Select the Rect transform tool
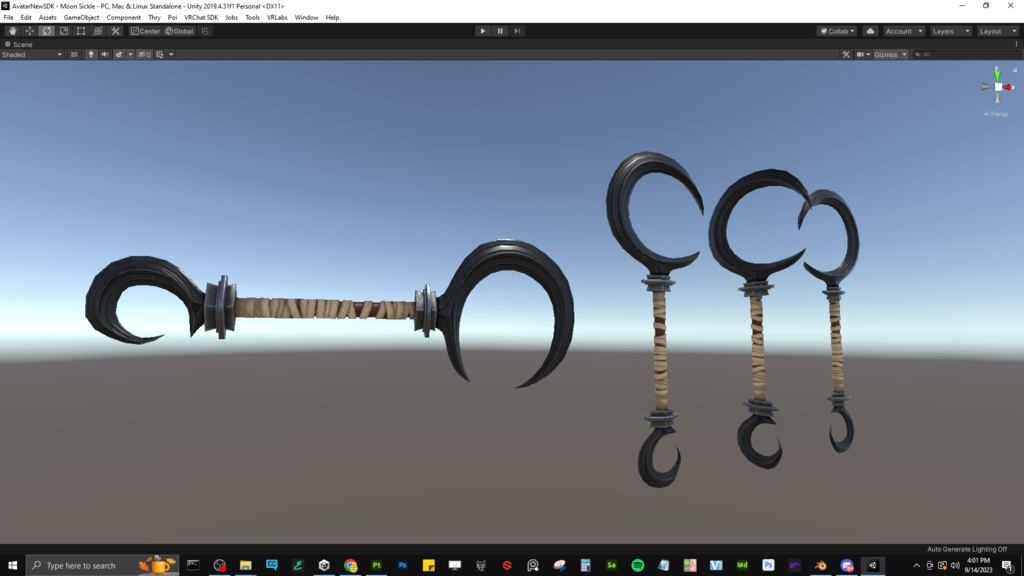 81,31
